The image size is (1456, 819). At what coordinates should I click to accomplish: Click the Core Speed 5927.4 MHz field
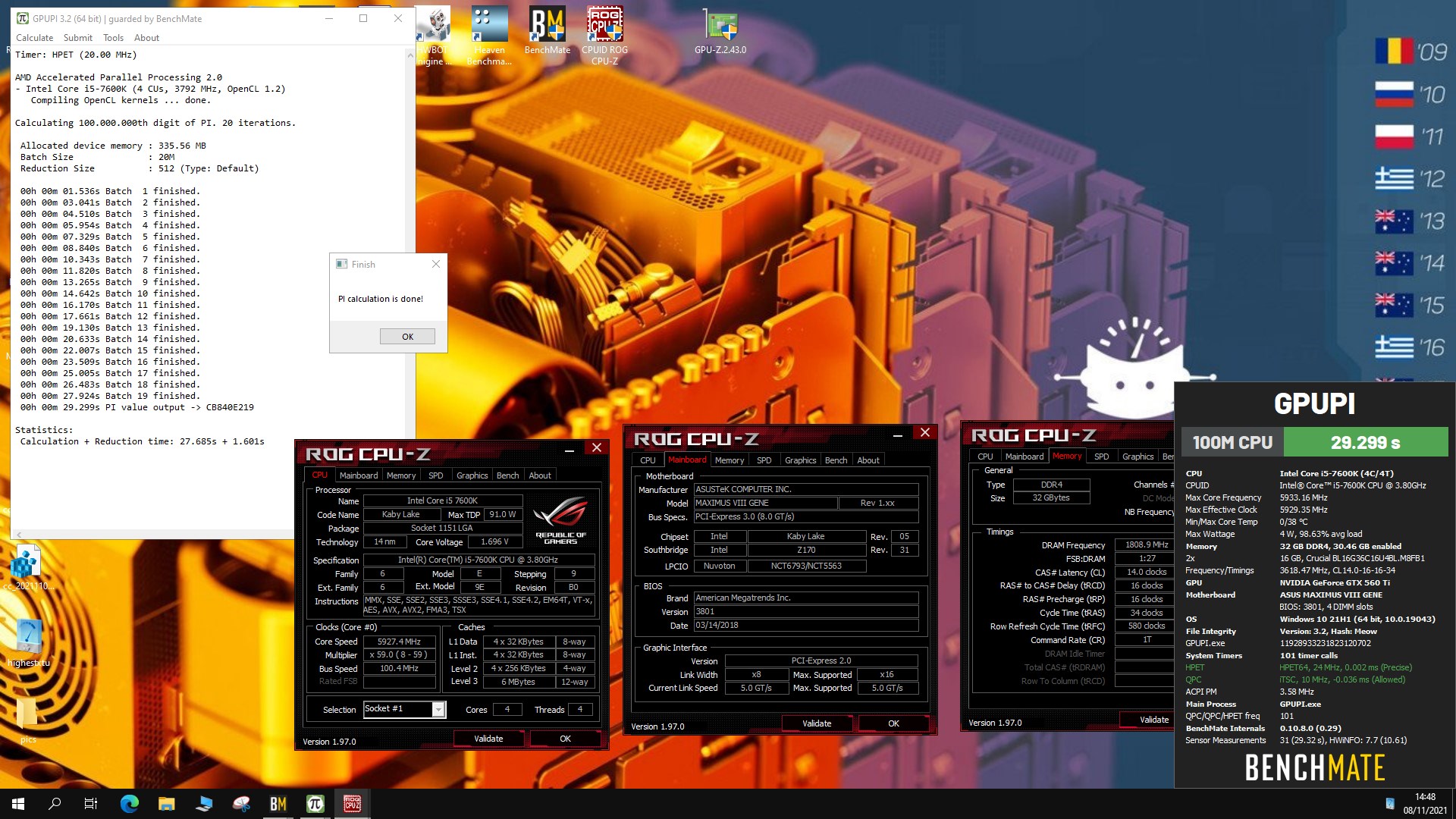click(x=399, y=642)
